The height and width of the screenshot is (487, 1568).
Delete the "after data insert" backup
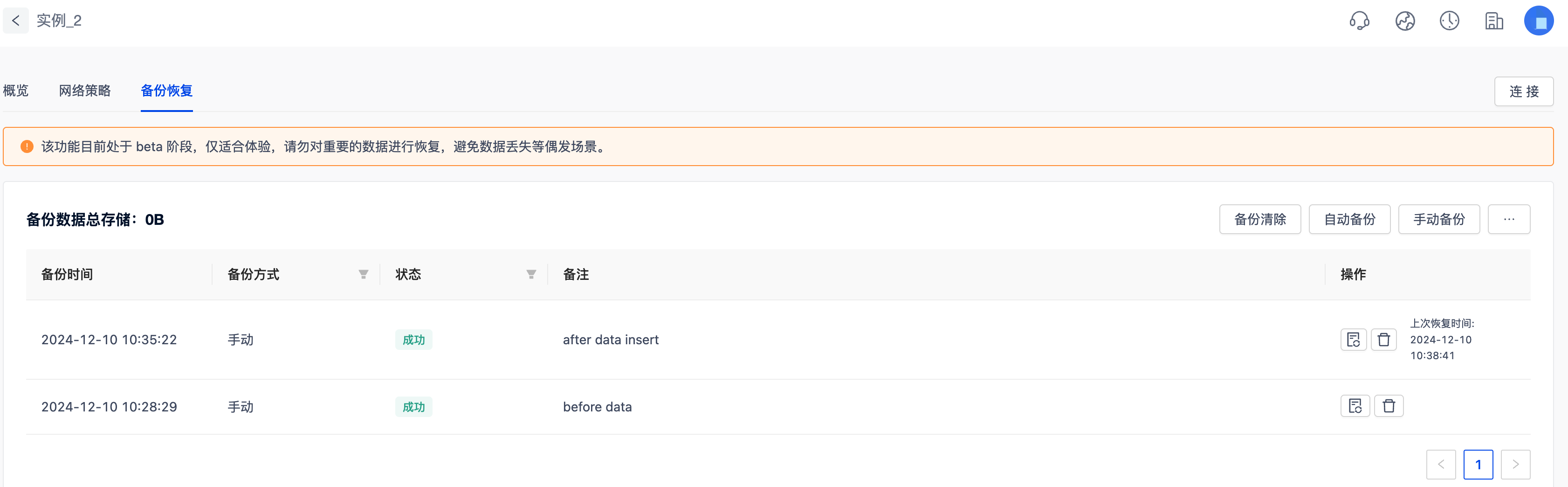point(1383,340)
